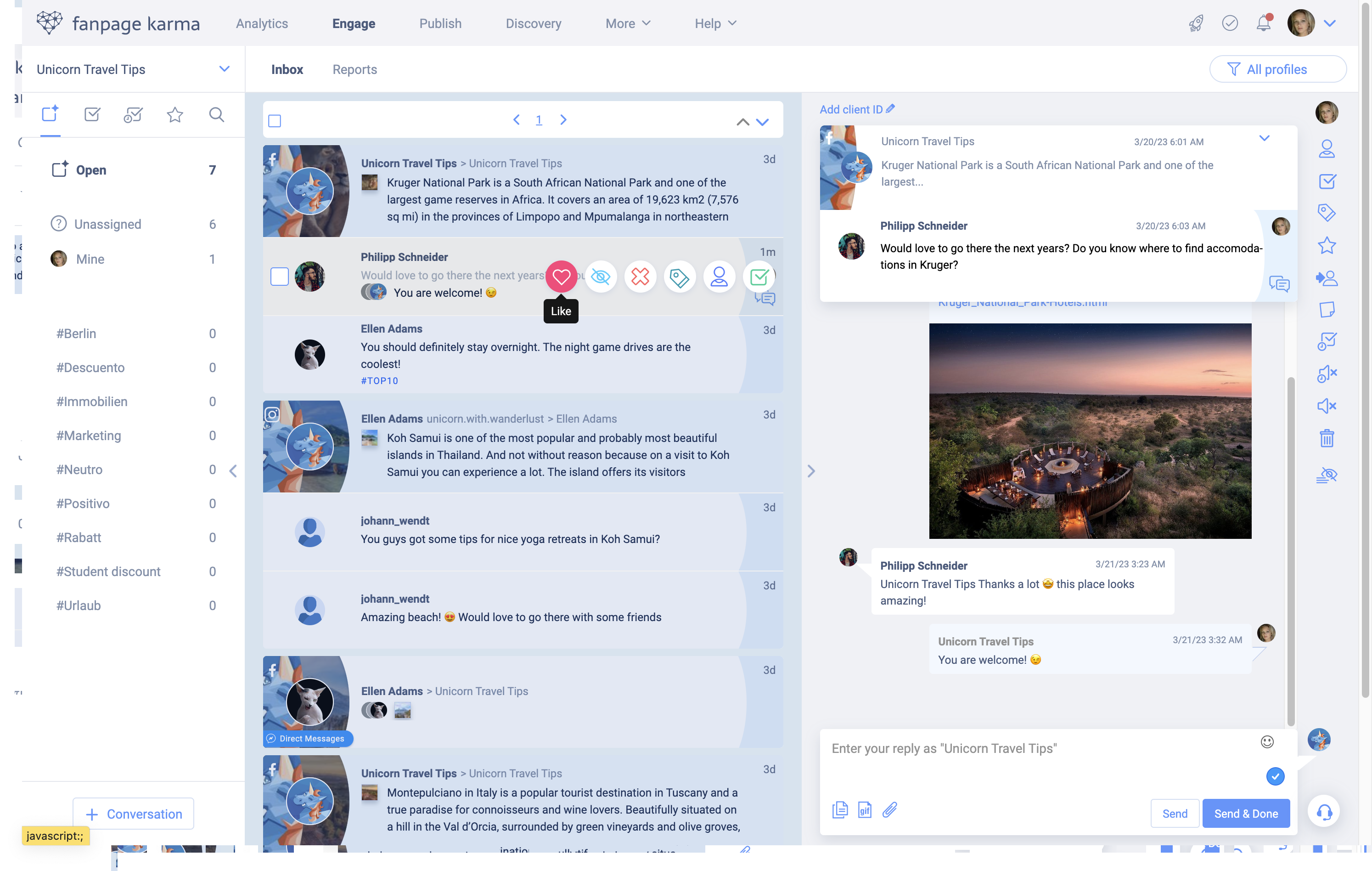Attach a file to the reply
This screenshot has width=1372, height=871.
(x=890, y=809)
